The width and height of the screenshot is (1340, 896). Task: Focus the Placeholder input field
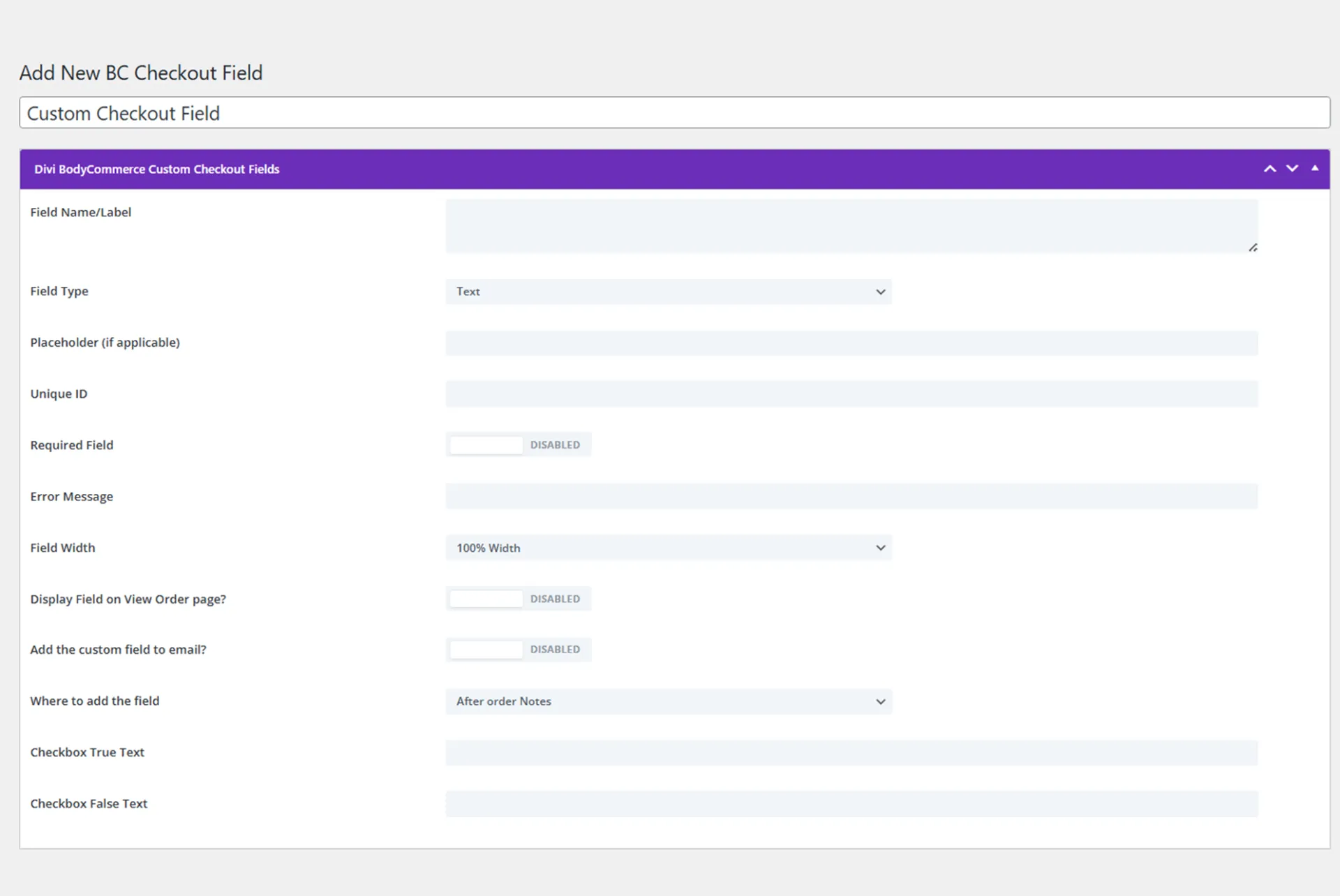point(851,343)
